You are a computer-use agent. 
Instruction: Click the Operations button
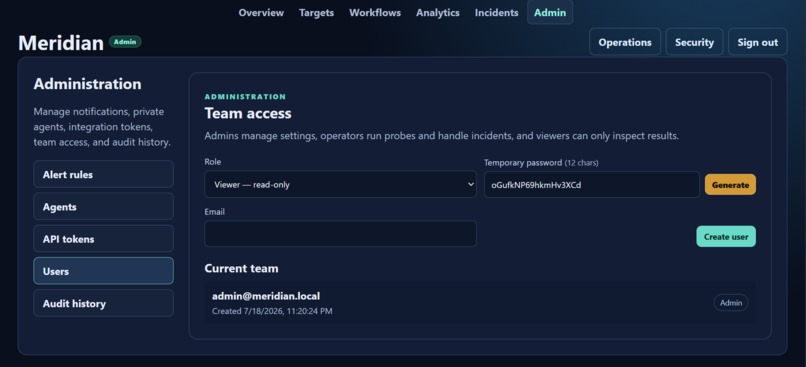[625, 42]
